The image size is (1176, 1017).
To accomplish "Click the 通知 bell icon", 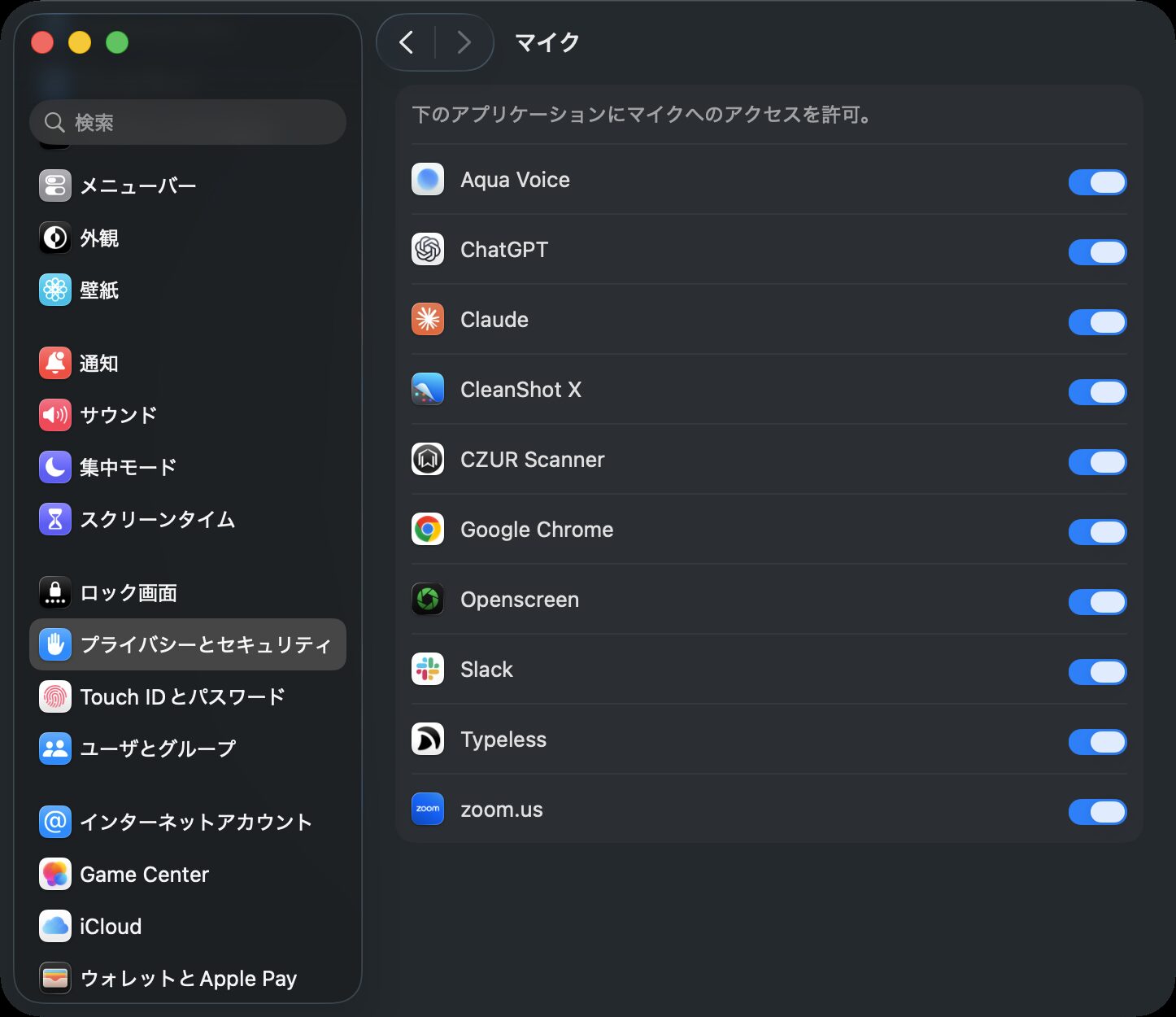I will pos(55,363).
